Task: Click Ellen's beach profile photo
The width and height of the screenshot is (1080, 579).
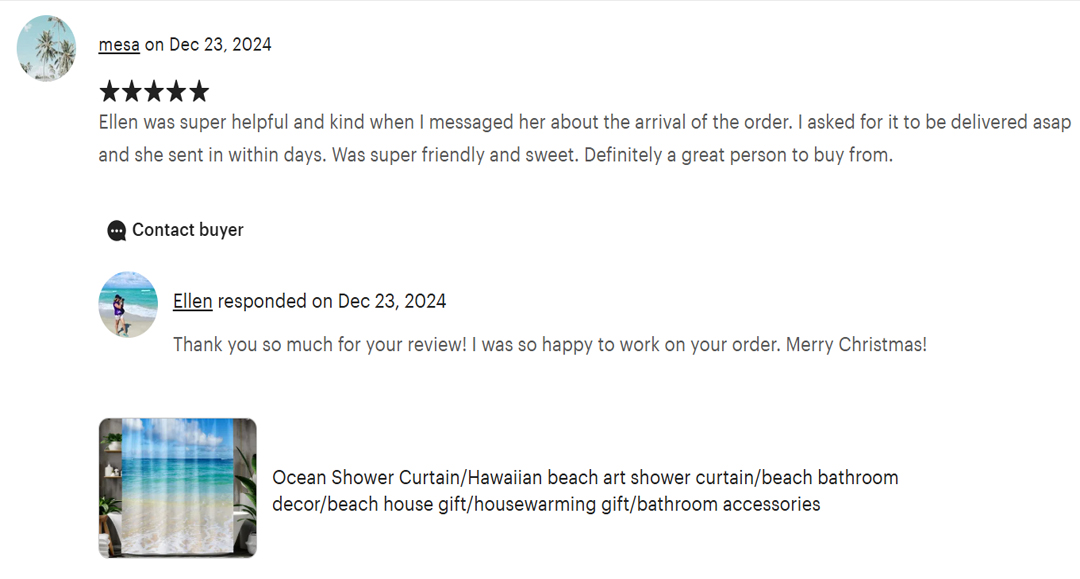Action: tap(128, 304)
